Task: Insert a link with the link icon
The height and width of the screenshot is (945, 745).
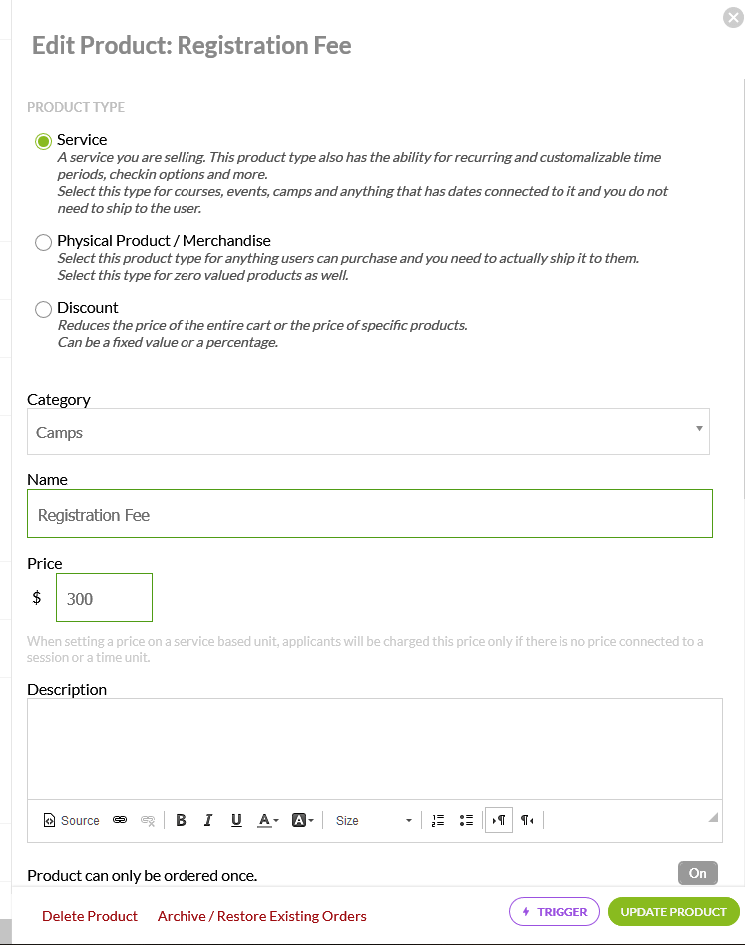Action: click(x=120, y=820)
